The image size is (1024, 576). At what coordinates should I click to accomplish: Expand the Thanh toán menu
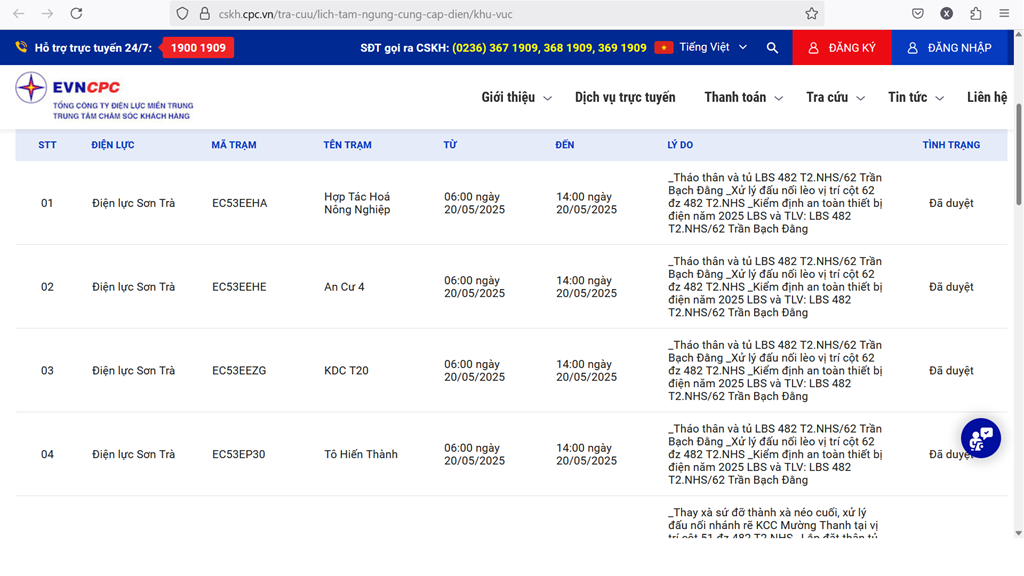(743, 97)
